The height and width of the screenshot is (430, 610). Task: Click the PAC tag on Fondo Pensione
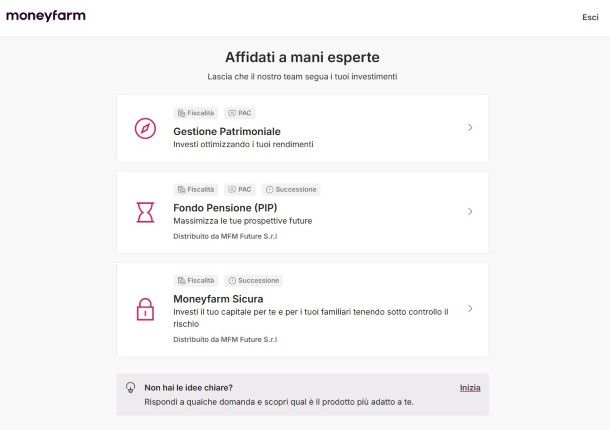[x=240, y=189]
